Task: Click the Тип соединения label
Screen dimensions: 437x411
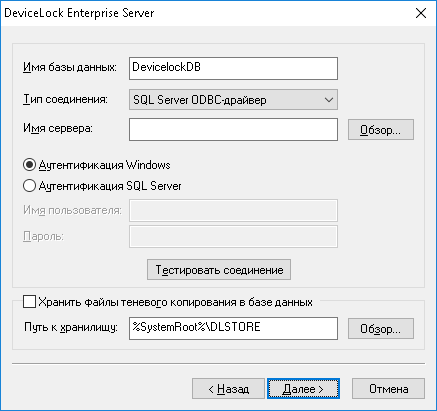Action: tap(65, 99)
